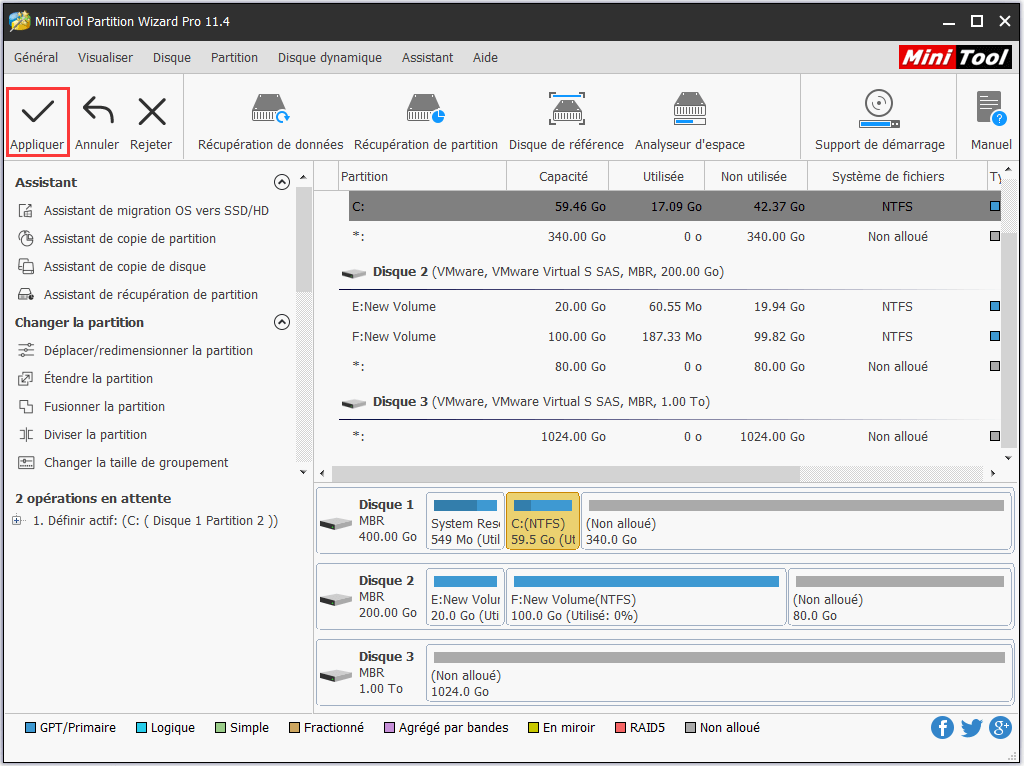
Task: Open Récupération de données tool
Action: (270, 122)
